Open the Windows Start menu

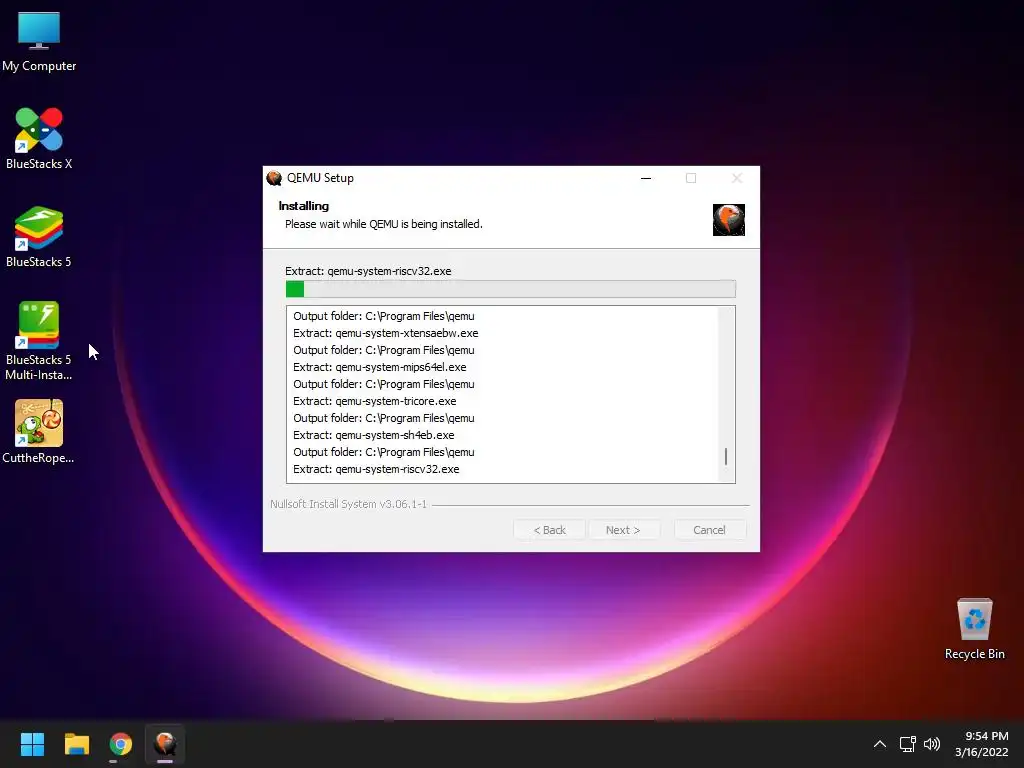(x=32, y=744)
